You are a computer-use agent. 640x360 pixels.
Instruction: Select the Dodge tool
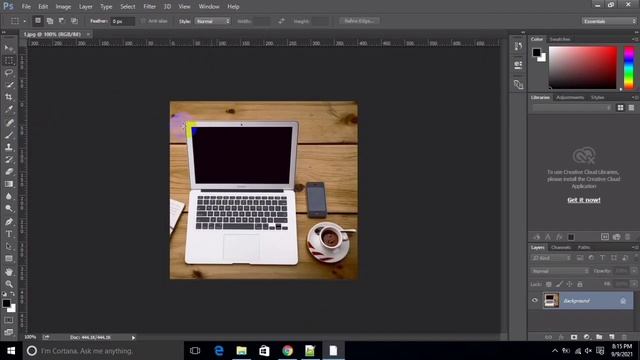click(9, 209)
